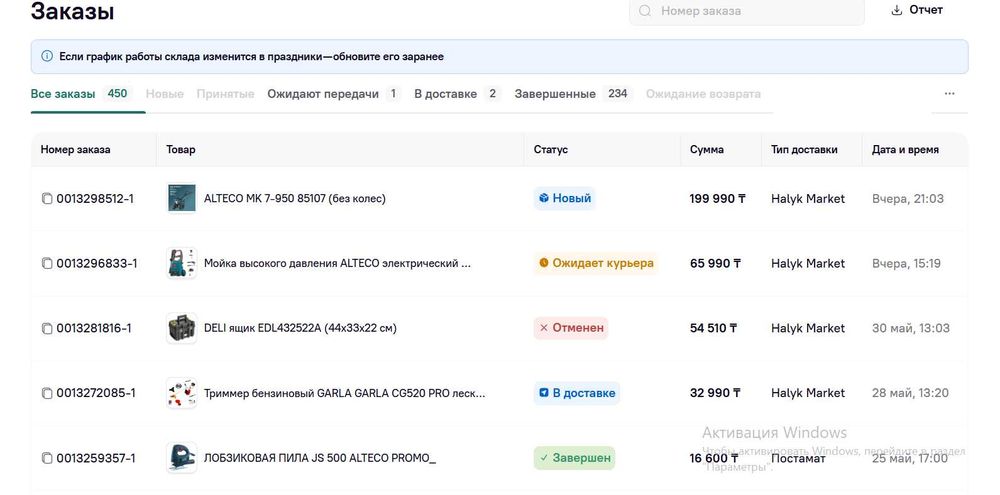The image size is (1000, 495).
Task: Click the Отчет button
Action: tap(916, 10)
